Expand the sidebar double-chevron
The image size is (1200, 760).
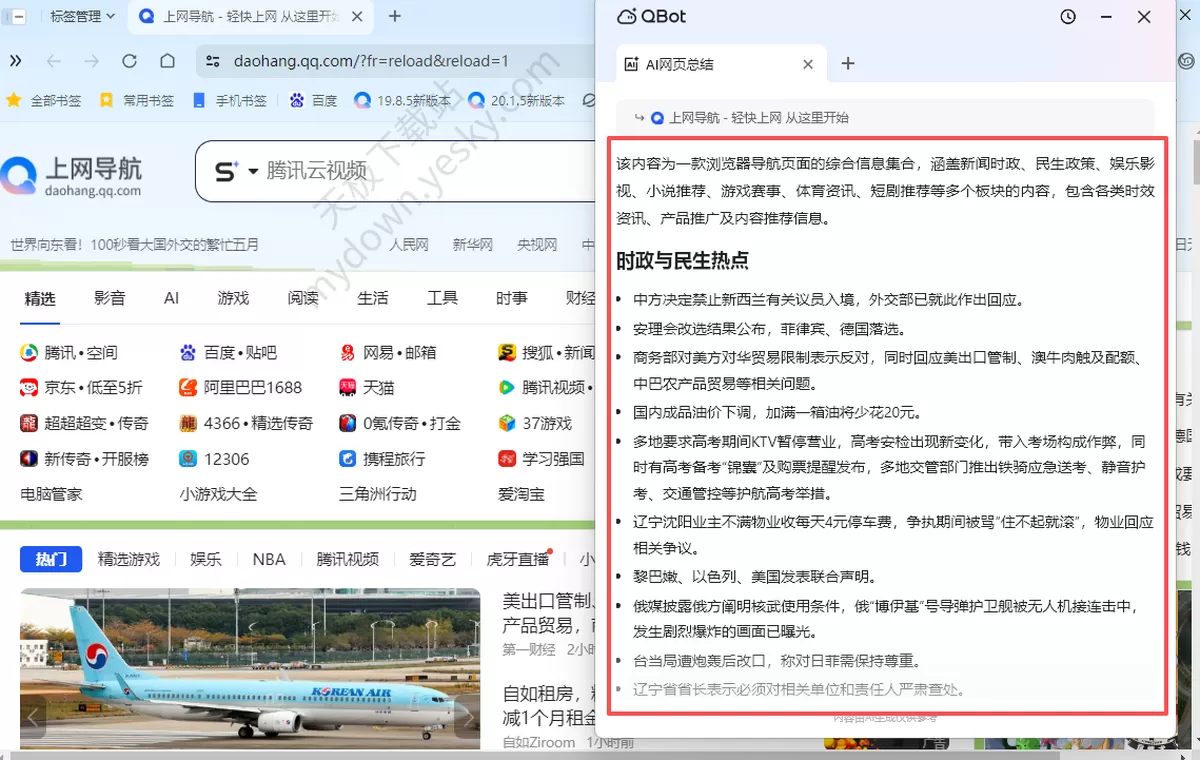click(x=15, y=61)
